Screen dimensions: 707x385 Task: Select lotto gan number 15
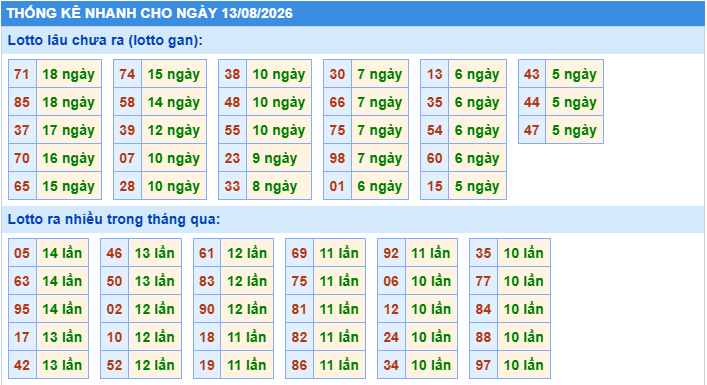[435, 186]
